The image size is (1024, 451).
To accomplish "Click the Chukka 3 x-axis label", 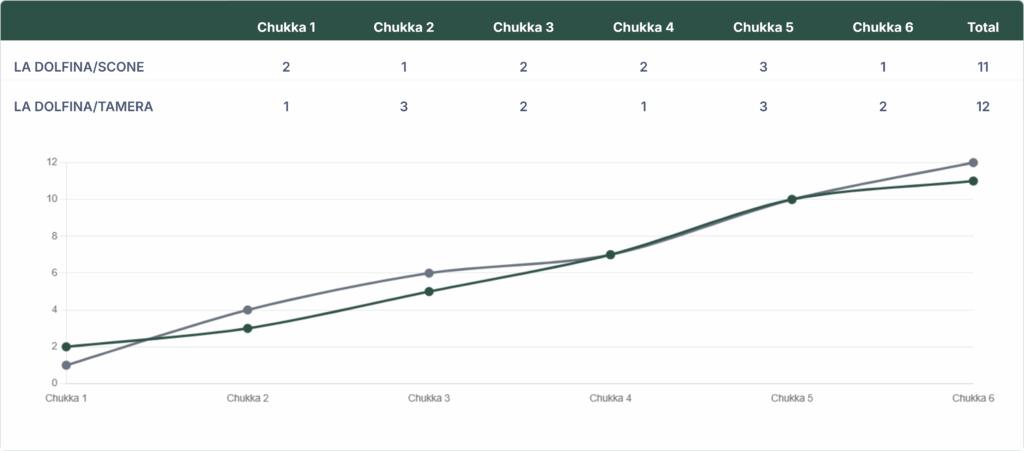I will coord(429,398).
